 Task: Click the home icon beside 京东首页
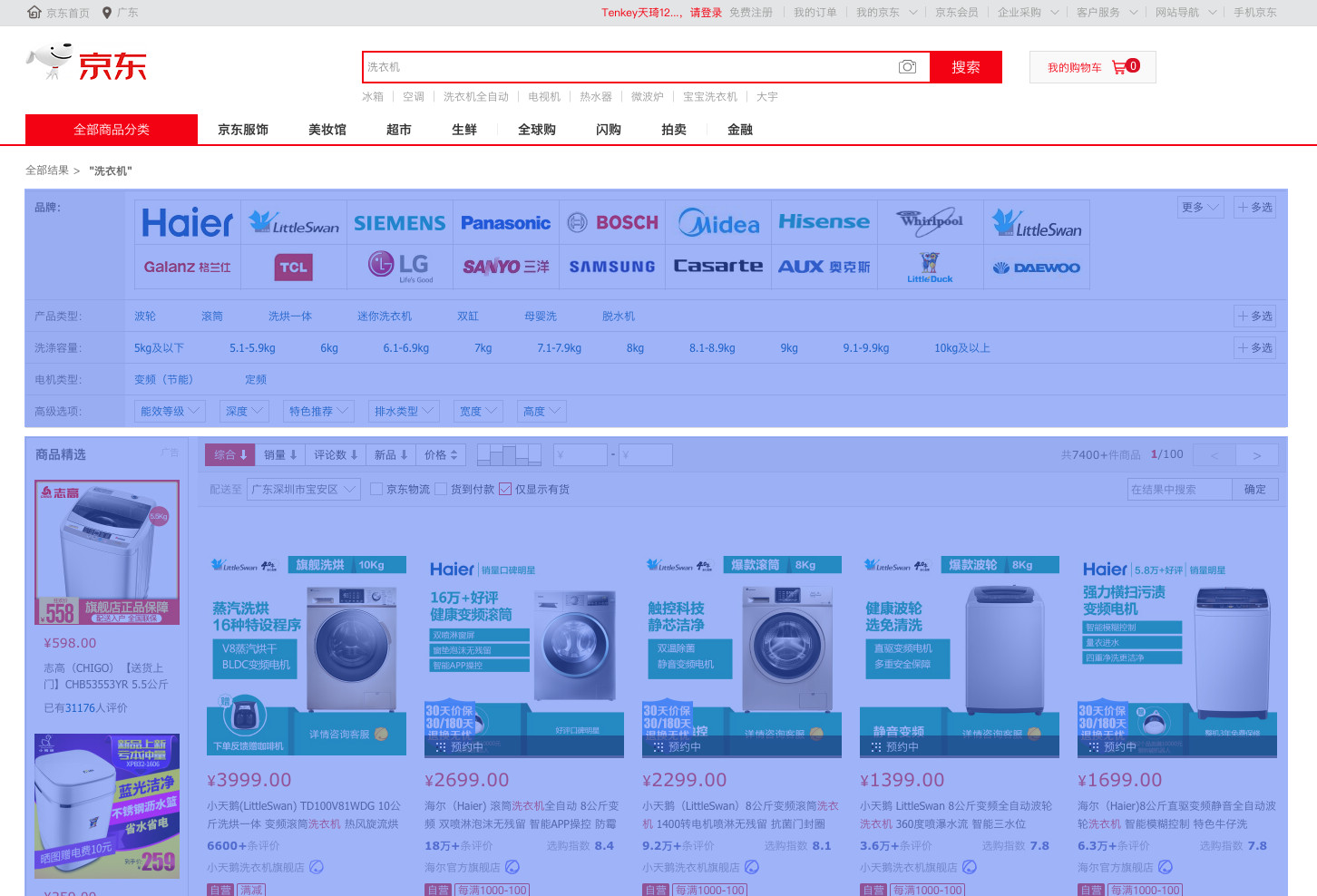34,12
